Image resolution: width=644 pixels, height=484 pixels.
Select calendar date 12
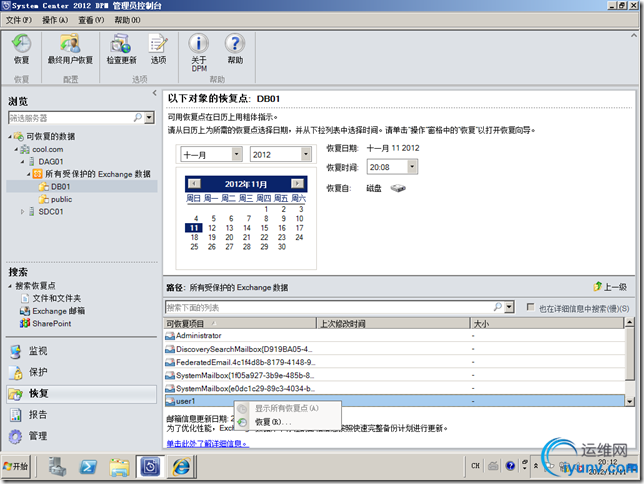click(212, 228)
